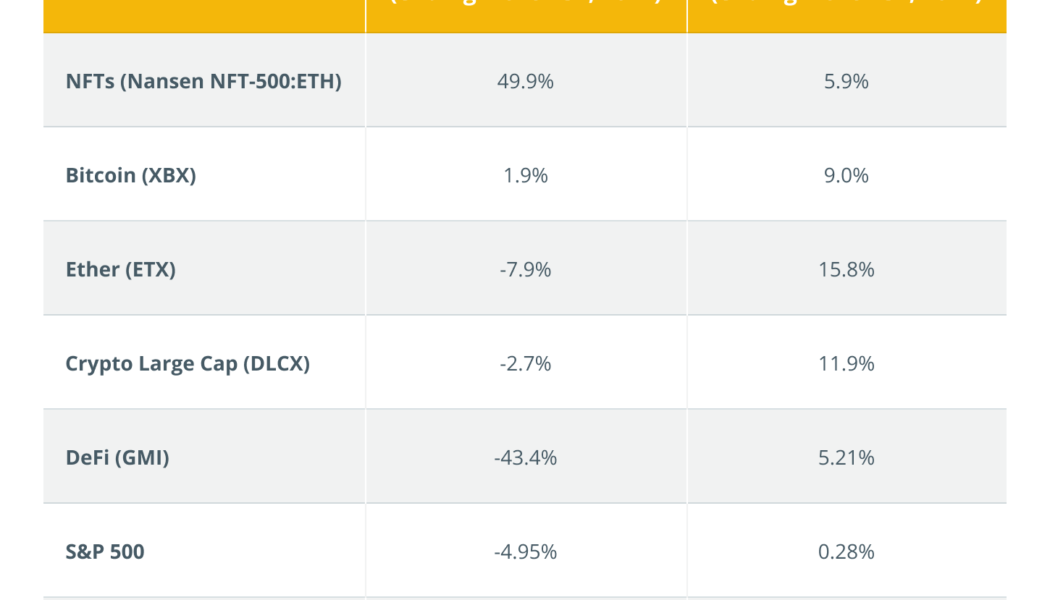
Task: Click the 5.9% value for NFTs
Action: pos(846,82)
